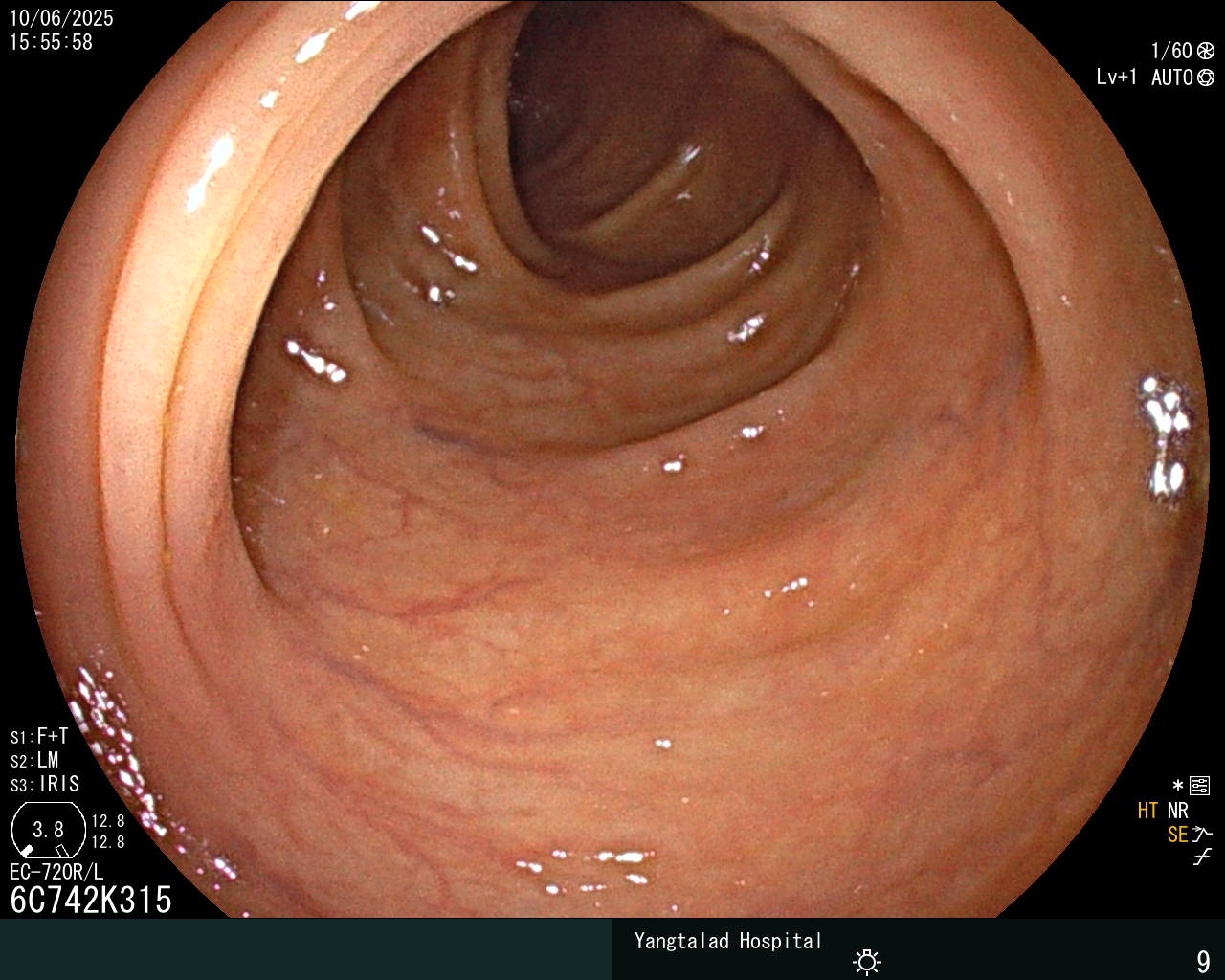Image resolution: width=1225 pixels, height=980 pixels.
Task: Click the image counter 9
Action: click(1203, 961)
